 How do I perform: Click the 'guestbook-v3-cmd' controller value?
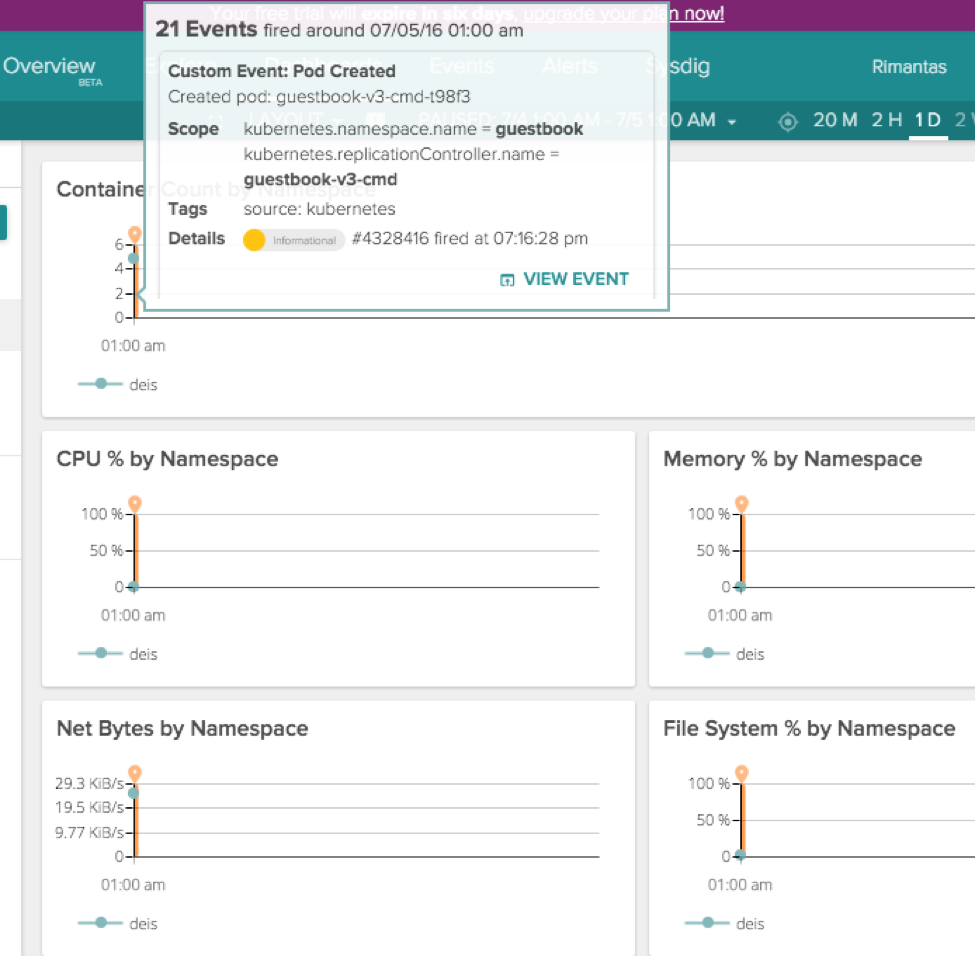coord(320,179)
